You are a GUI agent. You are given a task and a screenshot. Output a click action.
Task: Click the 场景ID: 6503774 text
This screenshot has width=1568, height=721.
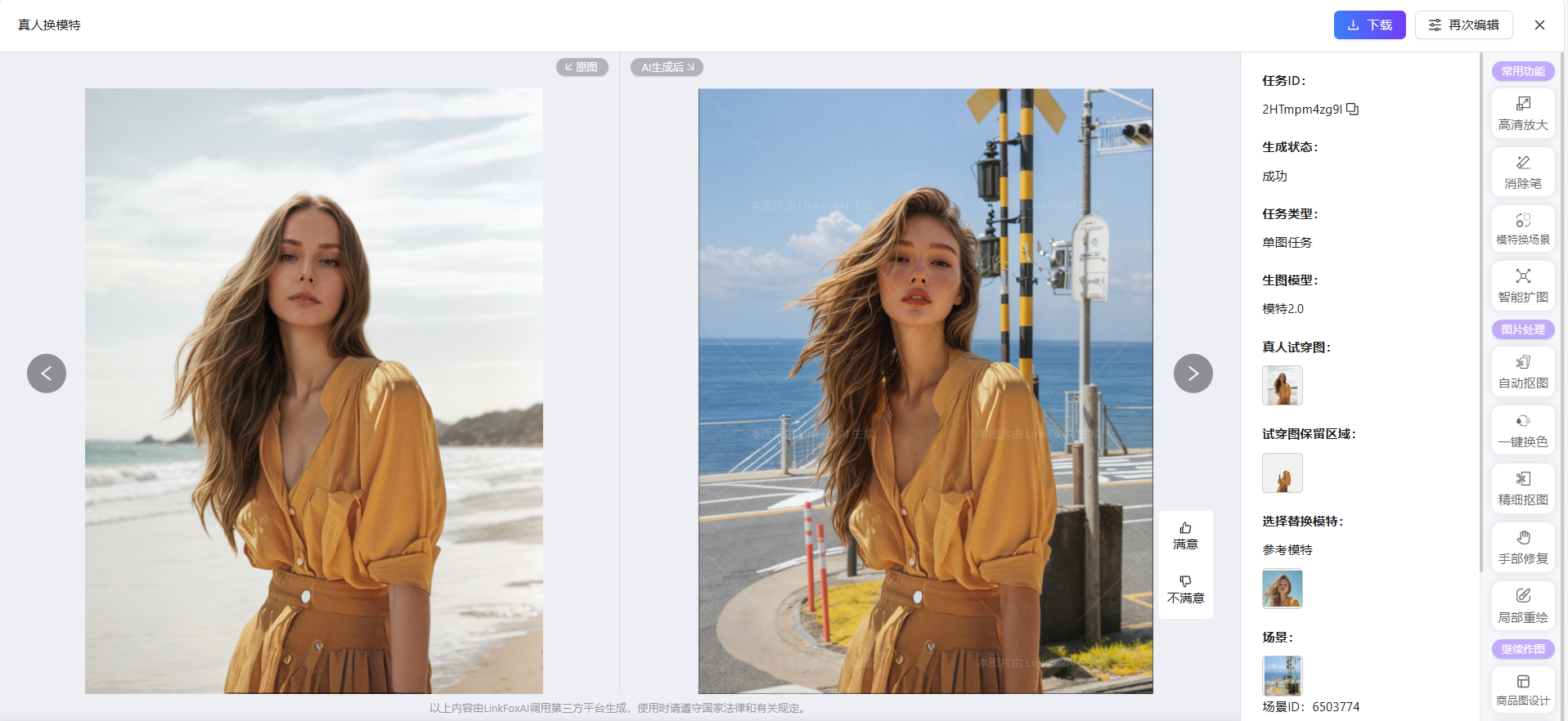click(x=1311, y=707)
